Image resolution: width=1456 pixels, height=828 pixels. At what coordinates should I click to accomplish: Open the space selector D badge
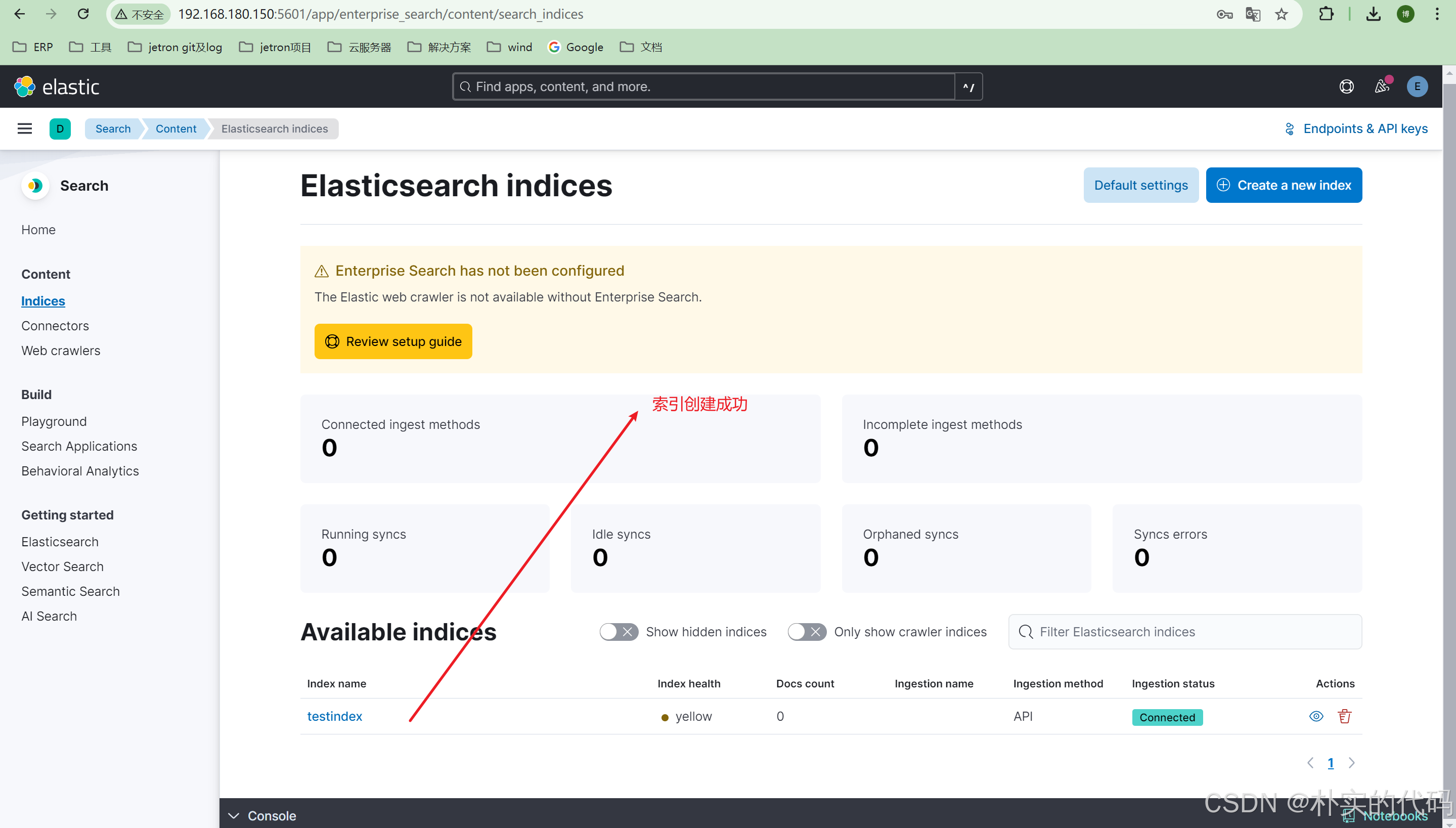coord(60,128)
